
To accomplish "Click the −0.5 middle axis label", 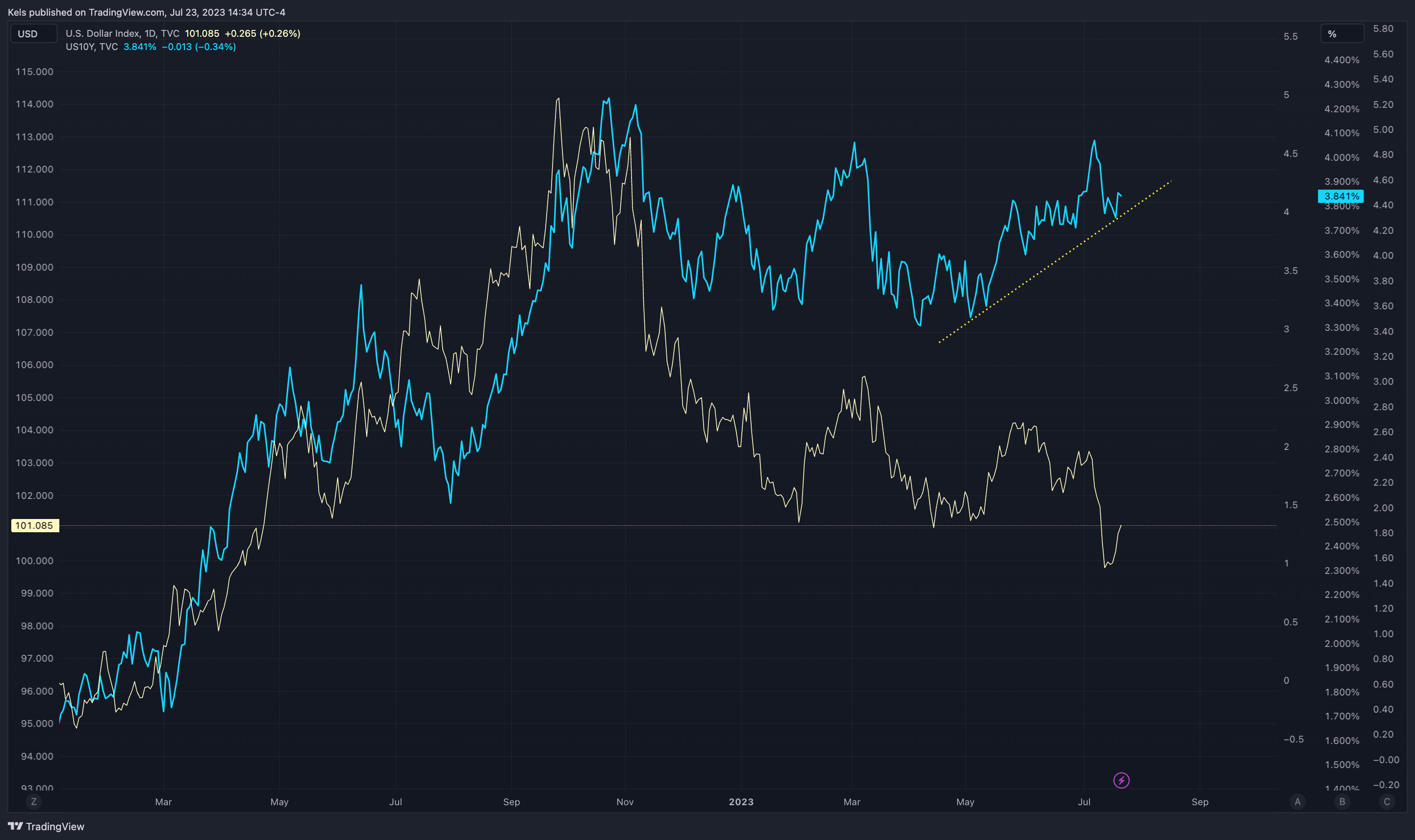I will coord(1293,739).
